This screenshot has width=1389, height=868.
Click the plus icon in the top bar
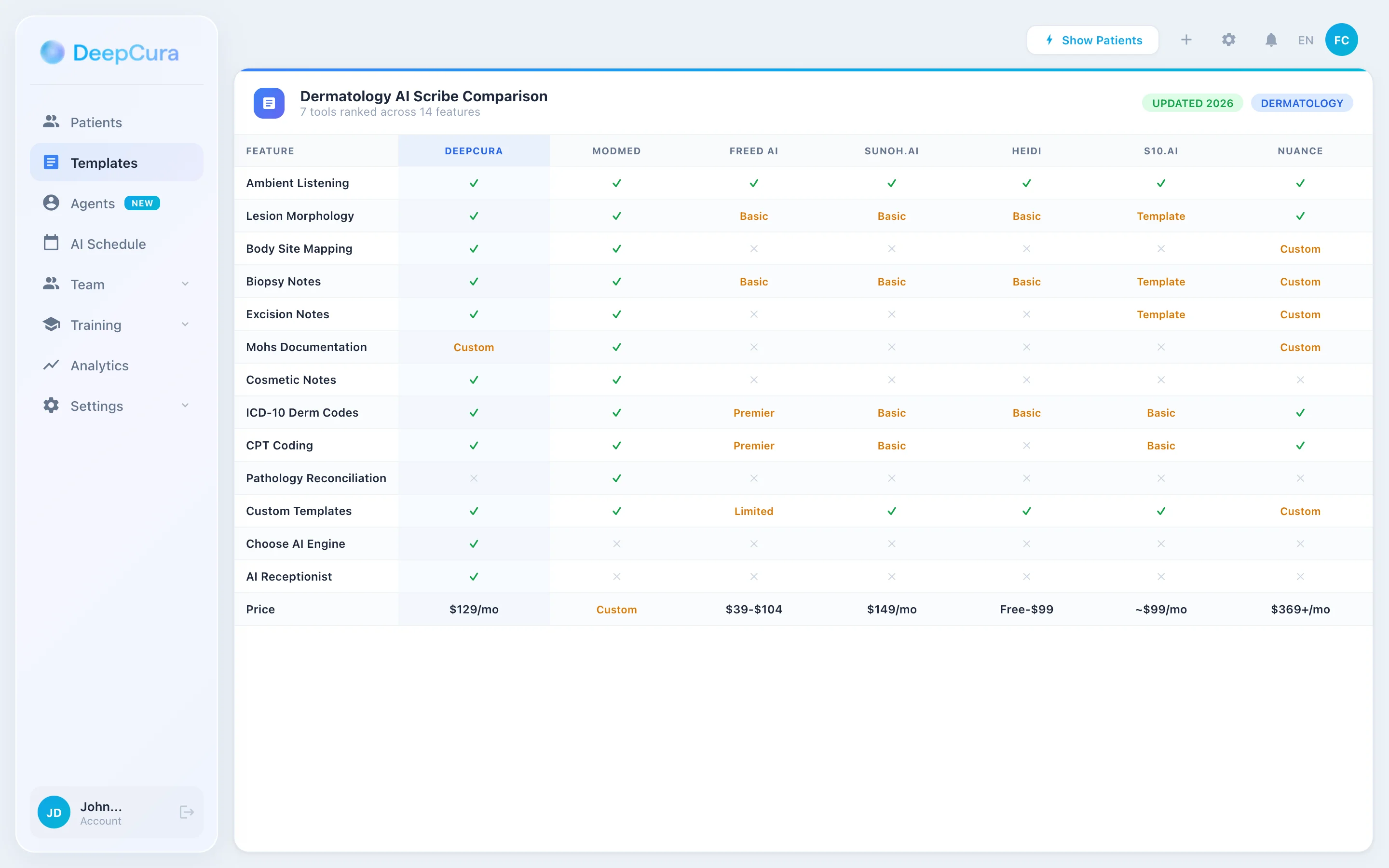1187,40
